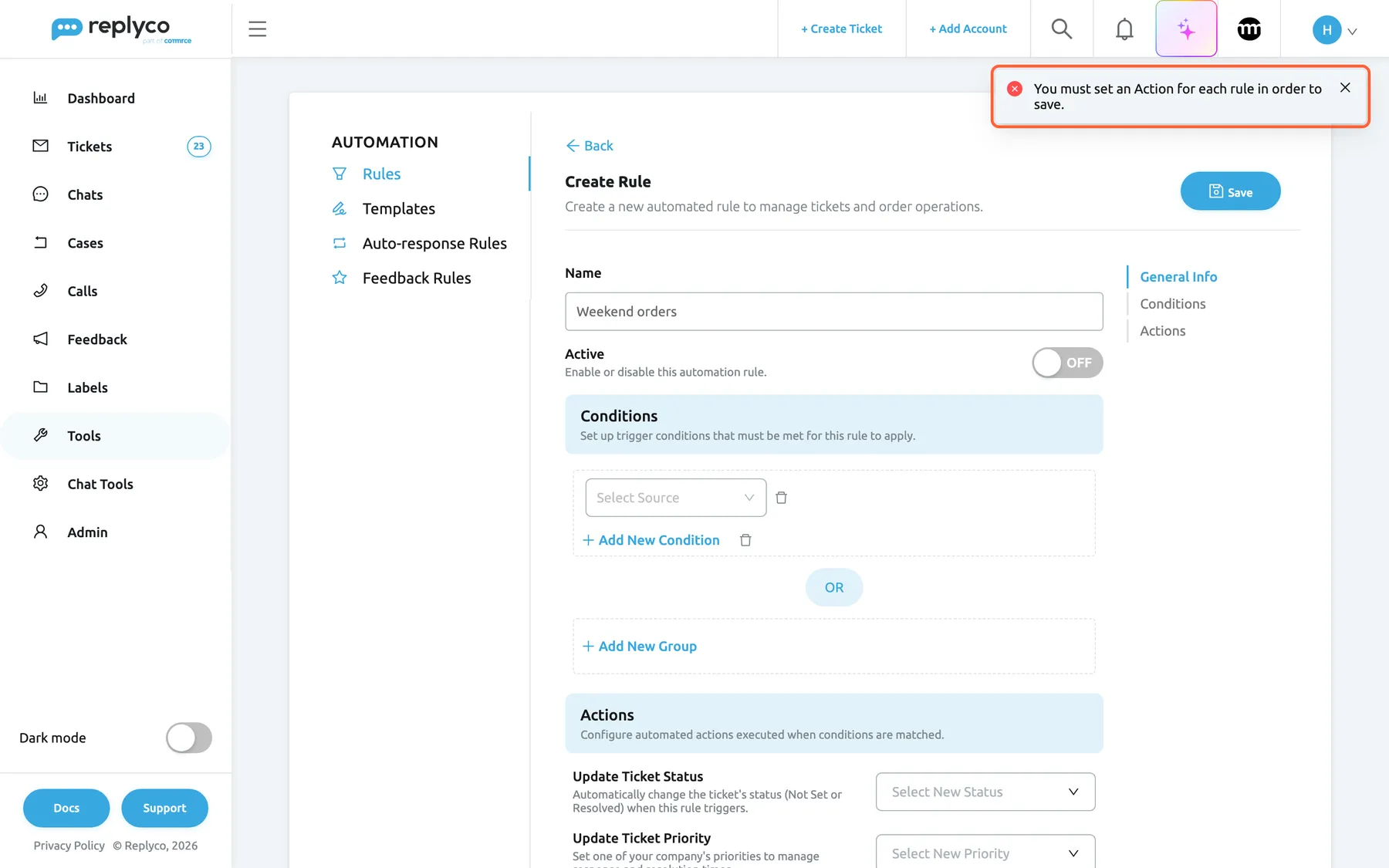Click the Save button
The height and width of the screenshot is (868, 1389).
1230,191
